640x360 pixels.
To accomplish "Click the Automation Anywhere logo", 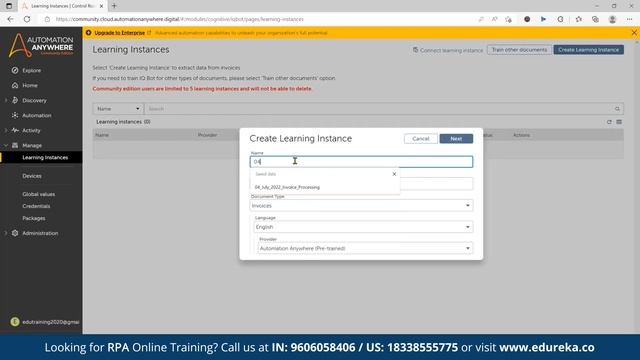I will pyautogui.click(x=41, y=45).
